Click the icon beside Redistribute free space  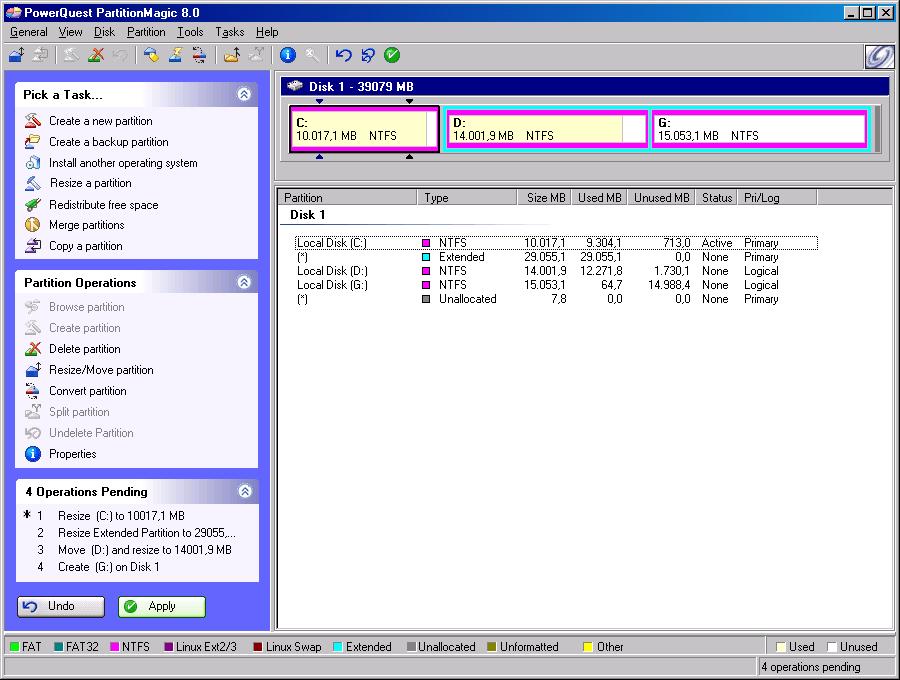[33, 204]
